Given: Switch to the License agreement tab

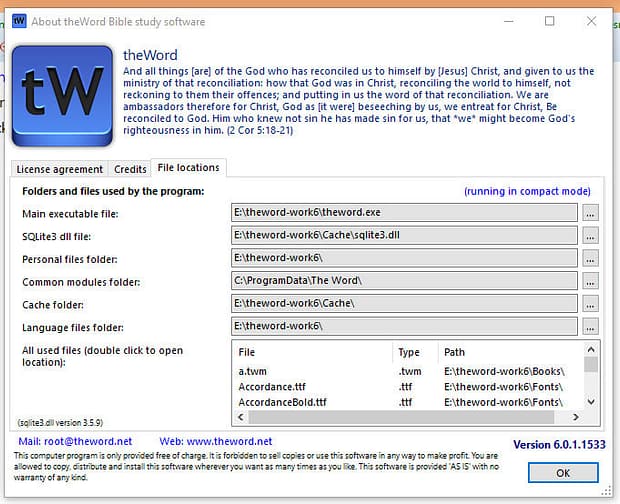Looking at the screenshot, I should (x=60, y=169).
